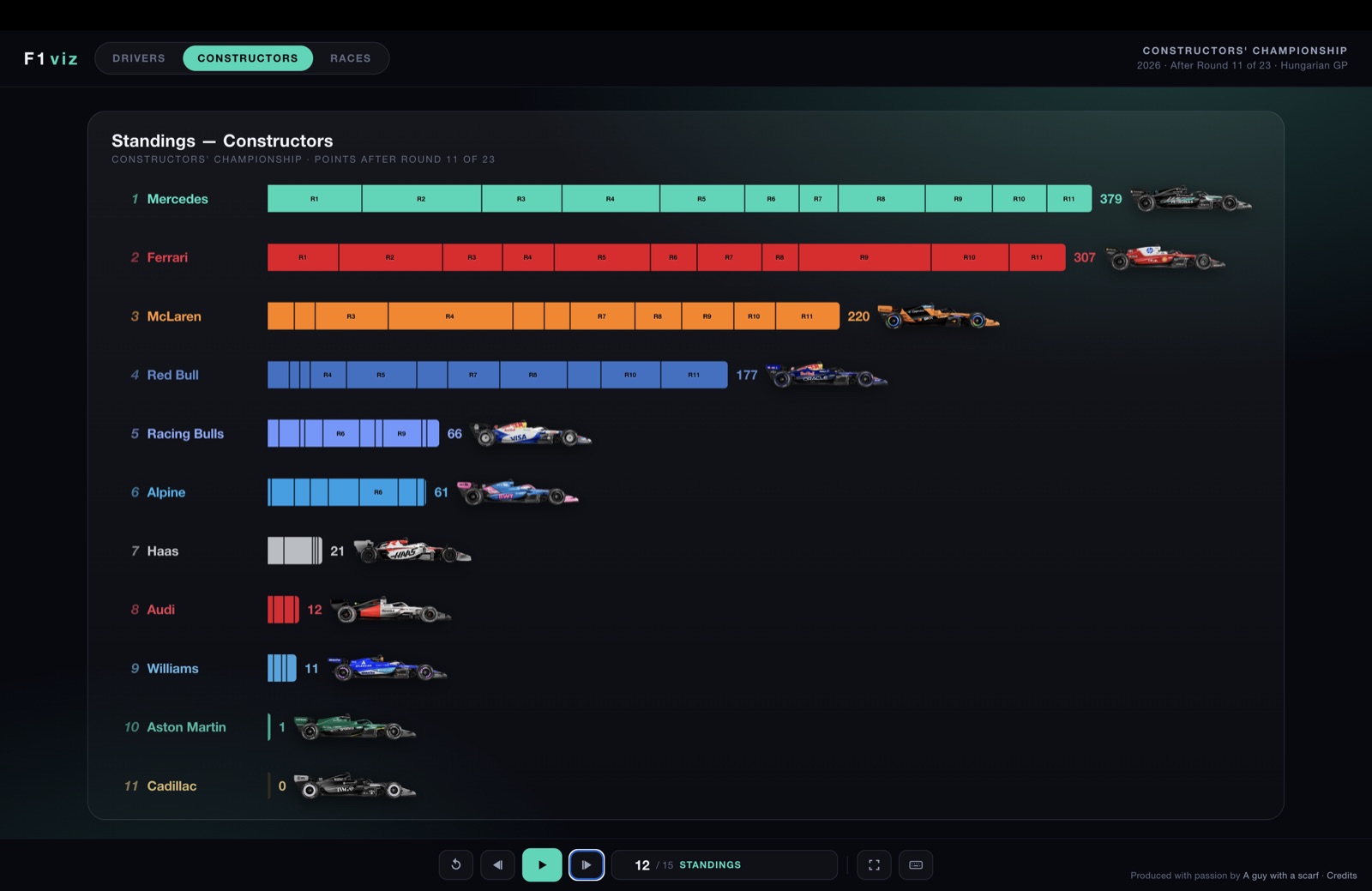Open the 'A guy with a scarf' link

[1281, 876]
